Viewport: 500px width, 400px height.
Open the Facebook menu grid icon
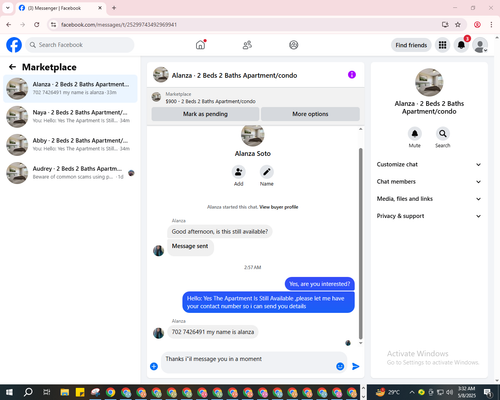pyautogui.click(x=442, y=45)
